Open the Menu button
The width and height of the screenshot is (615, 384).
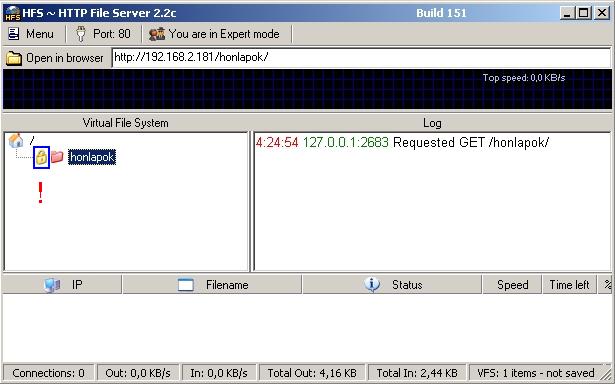click(31, 34)
